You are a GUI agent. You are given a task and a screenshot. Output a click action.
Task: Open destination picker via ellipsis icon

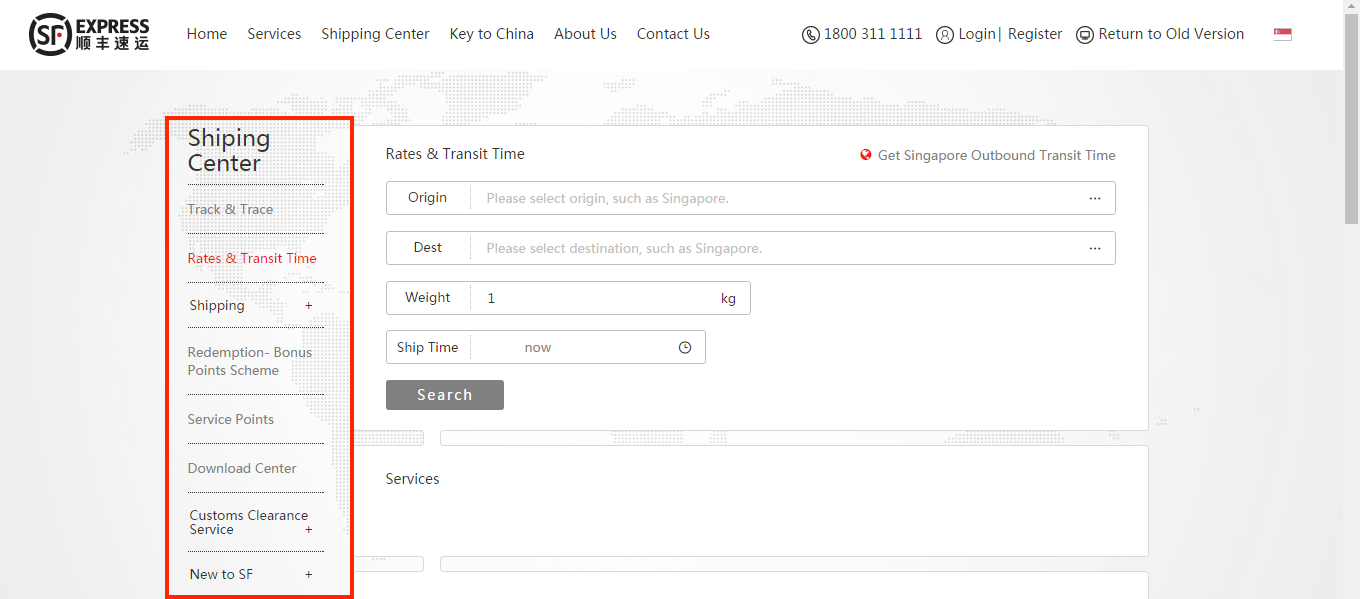click(1095, 248)
